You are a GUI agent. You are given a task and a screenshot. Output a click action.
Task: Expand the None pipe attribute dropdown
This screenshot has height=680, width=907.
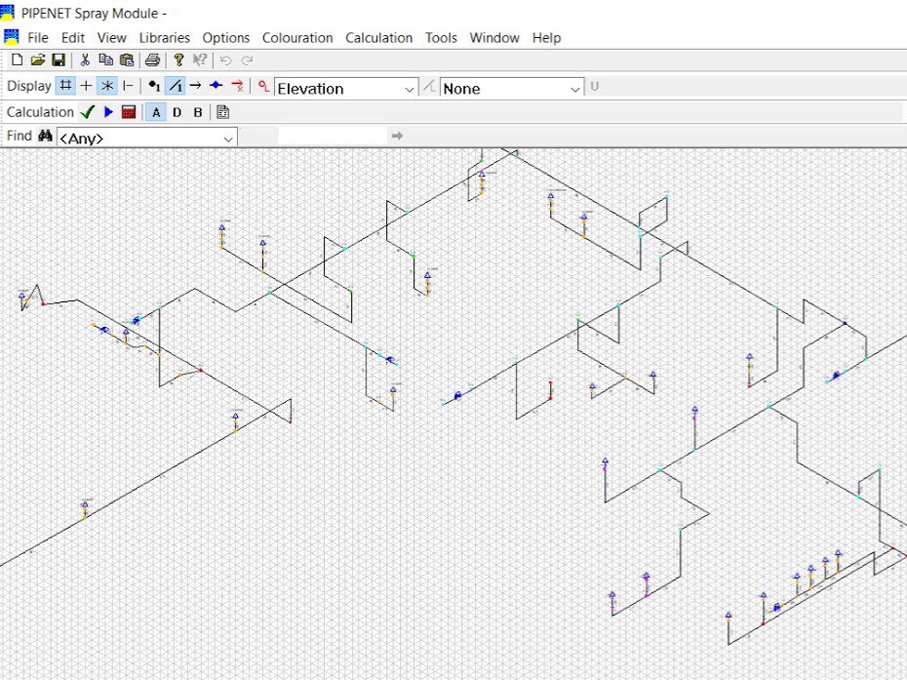[x=575, y=89]
